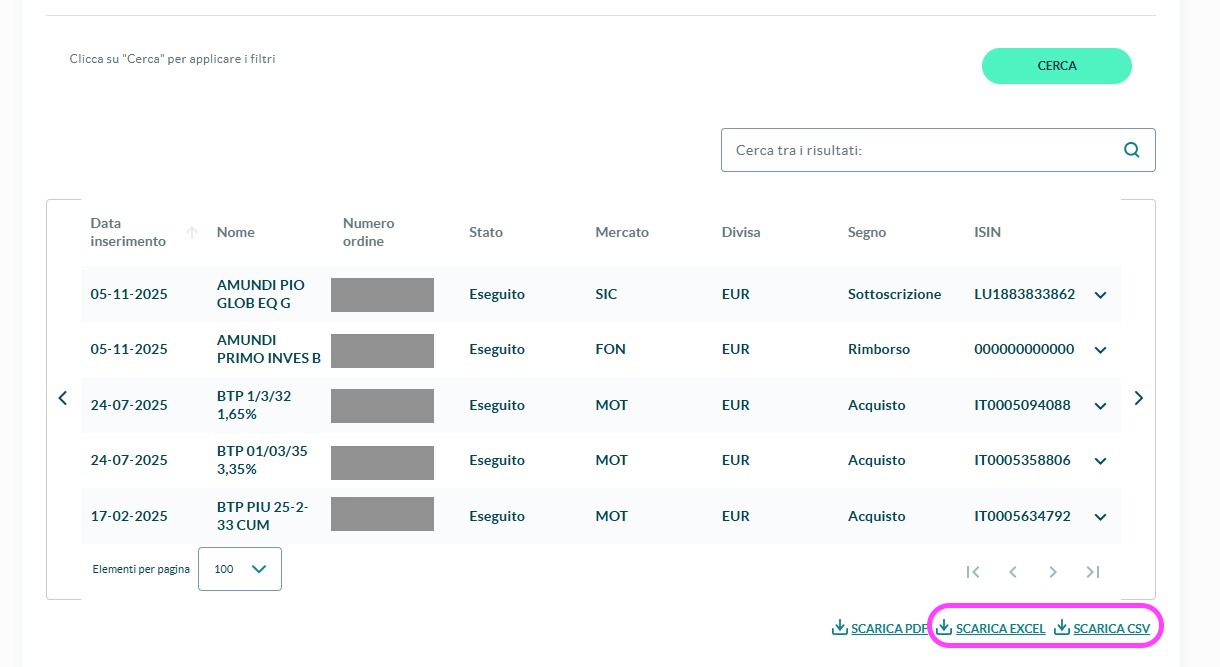Select ISIN IT0005094088 cell

pyautogui.click(x=1022, y=405)
